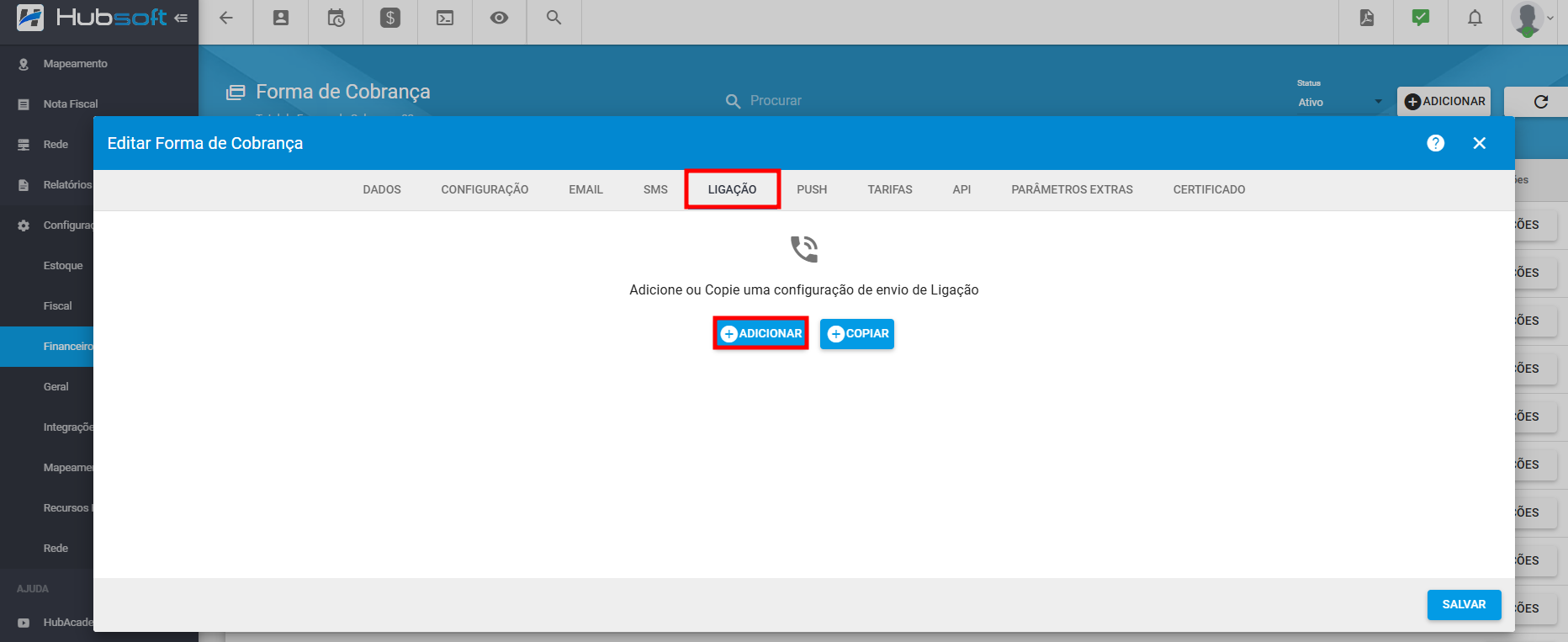The height and width of the screenshot is (642, 1568).
Task: Open the client contact card icon
Action: click(281, 18)
